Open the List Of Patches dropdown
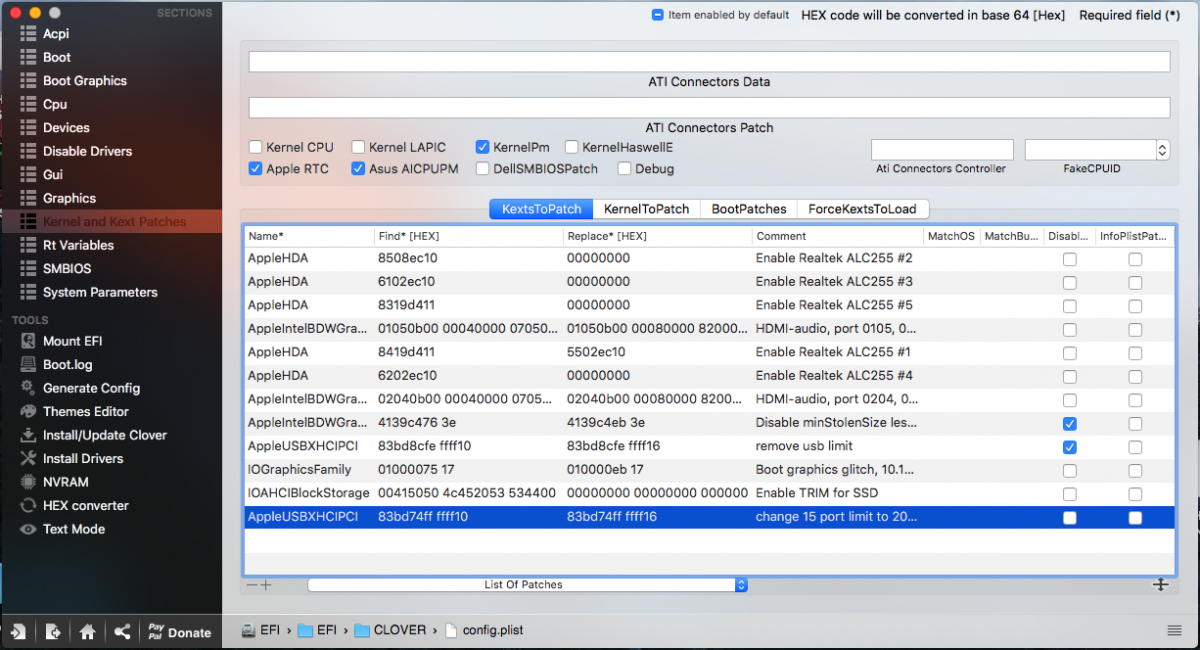This screenshot has height=650, width=1200. [528, 585]
